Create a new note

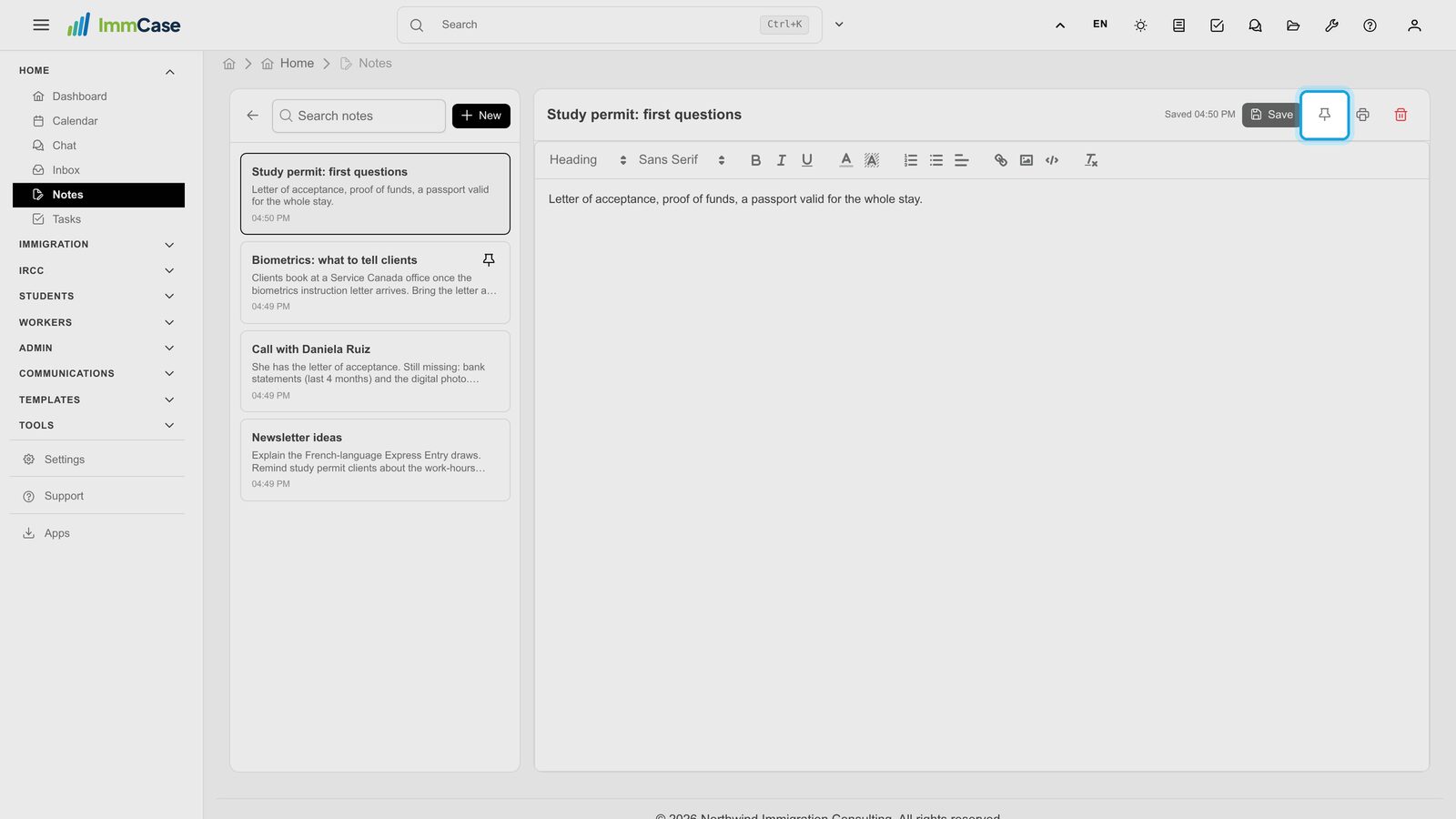(x=480, y=116)
